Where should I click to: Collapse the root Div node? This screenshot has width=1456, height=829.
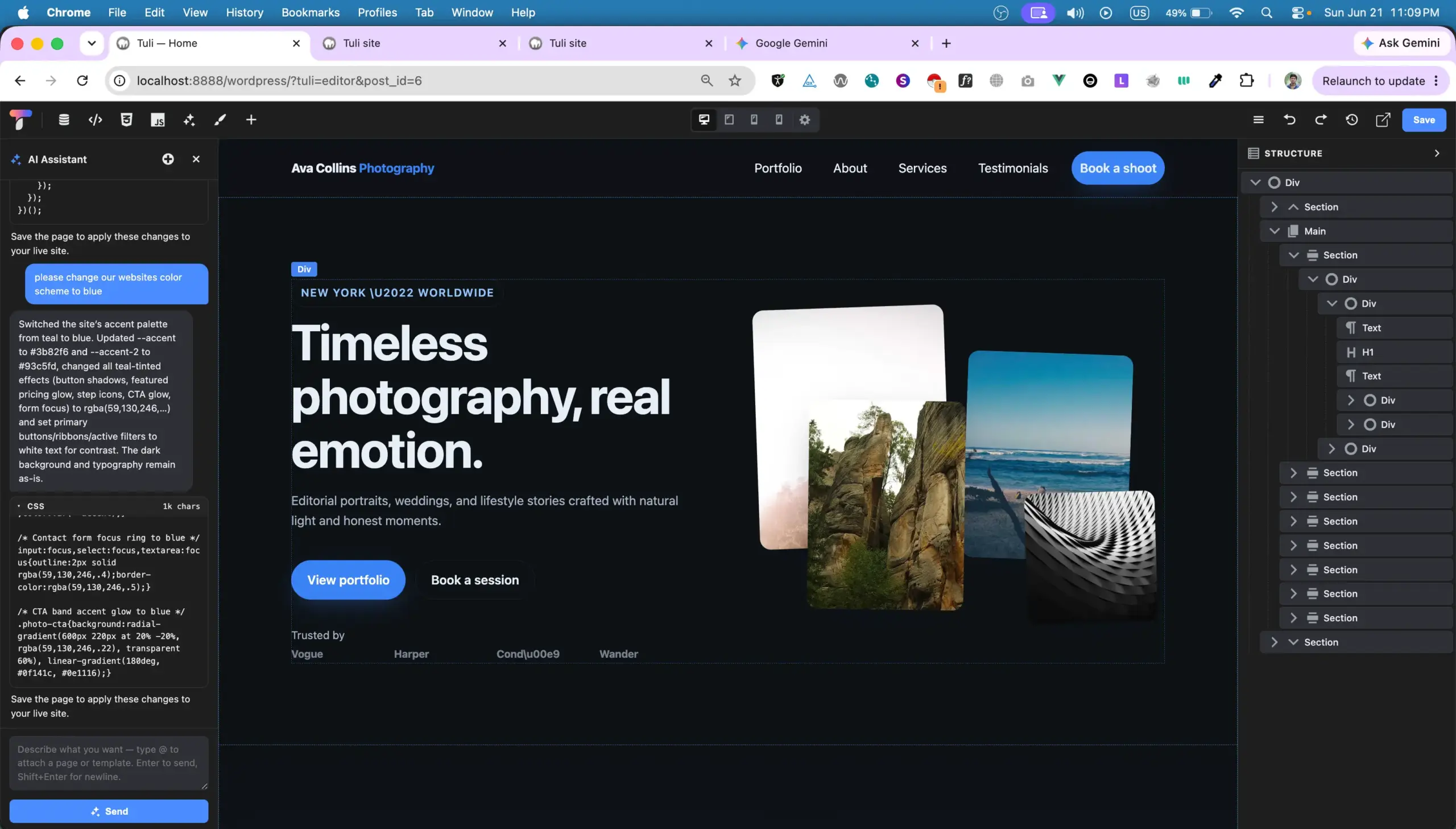click(x=1256, y=182)
